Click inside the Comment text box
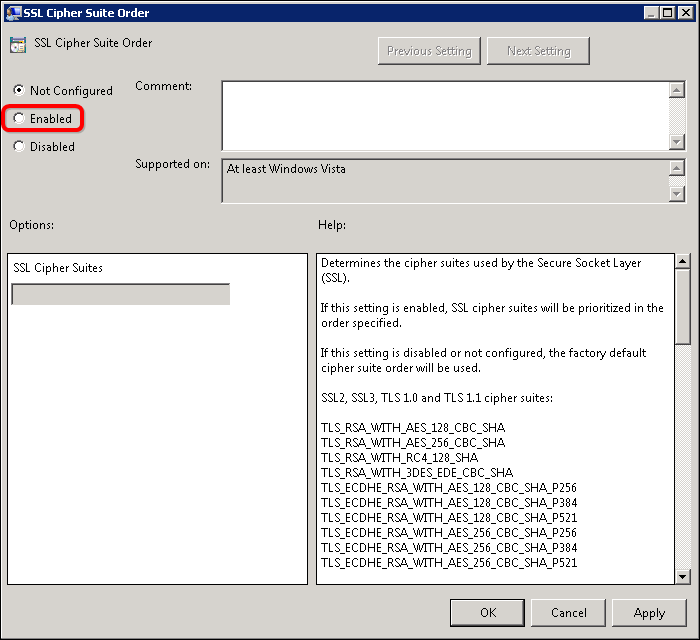Screen dimensions: 700x640 point(444,115)
